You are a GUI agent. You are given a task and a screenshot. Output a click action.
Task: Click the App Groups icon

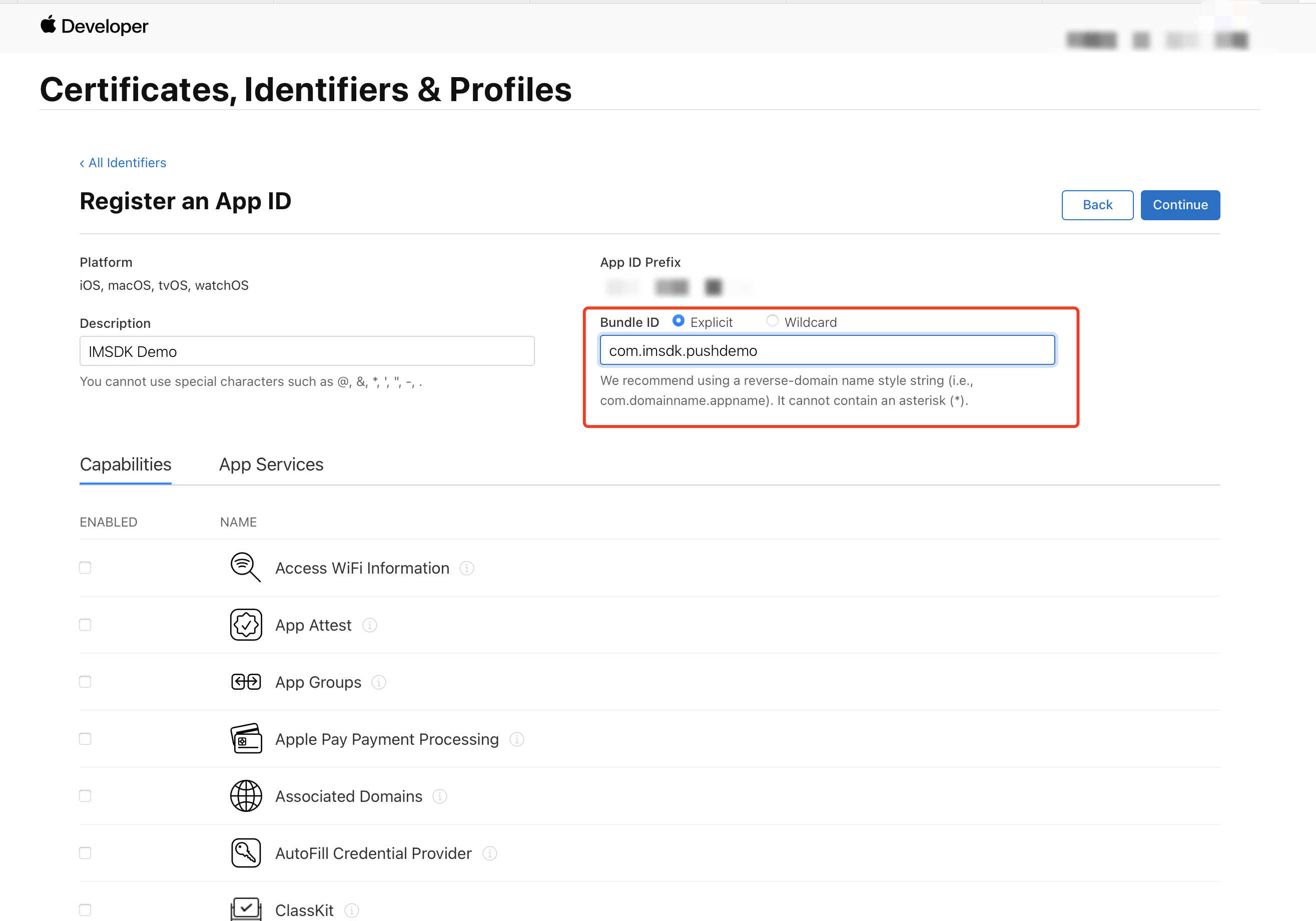coord(246,682)
